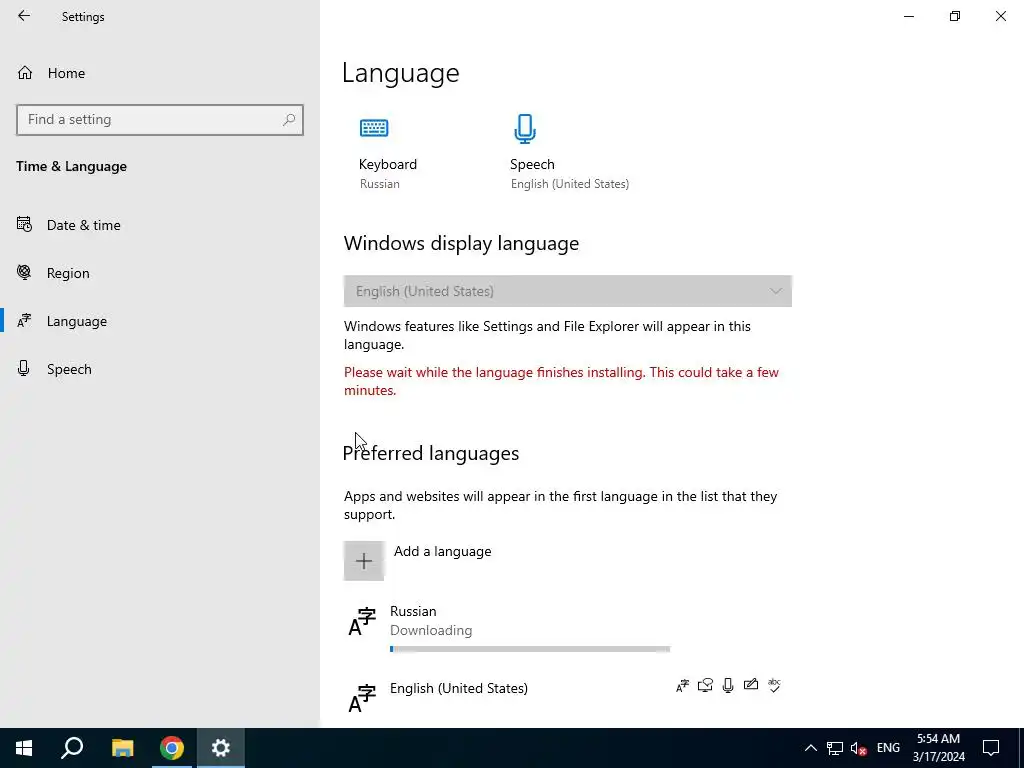Select the Russian language entry
Viewport: 1024px width, 768px height.
[x=567, y=630]
